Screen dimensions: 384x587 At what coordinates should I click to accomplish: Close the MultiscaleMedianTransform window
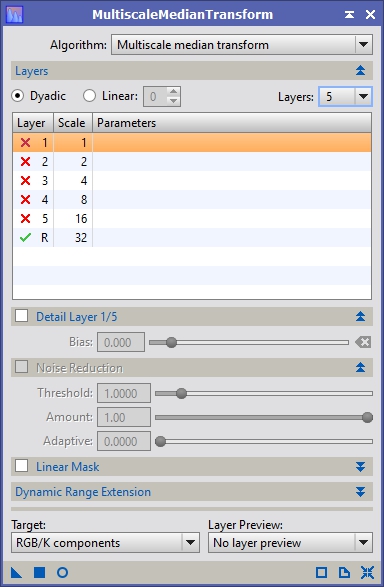(370, 15)
